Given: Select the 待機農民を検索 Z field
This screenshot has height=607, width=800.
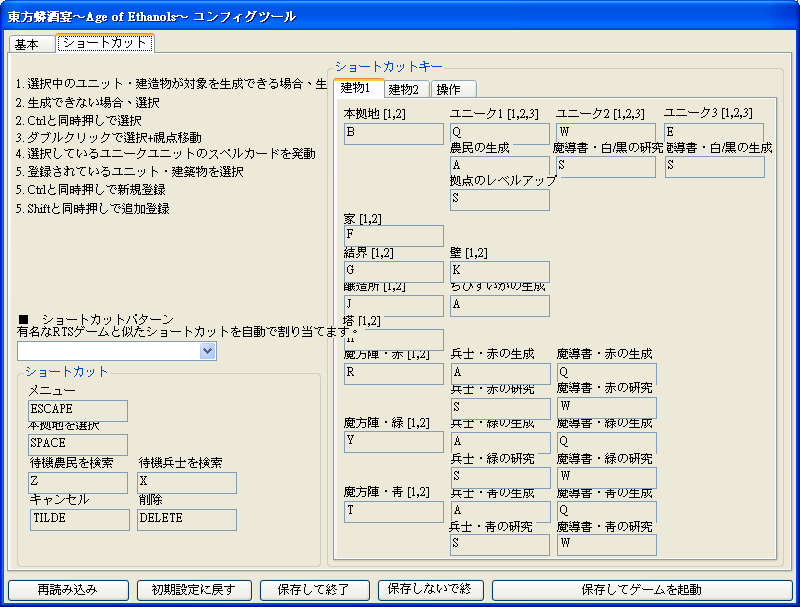Looking at the screenshot, I should 79,482.
